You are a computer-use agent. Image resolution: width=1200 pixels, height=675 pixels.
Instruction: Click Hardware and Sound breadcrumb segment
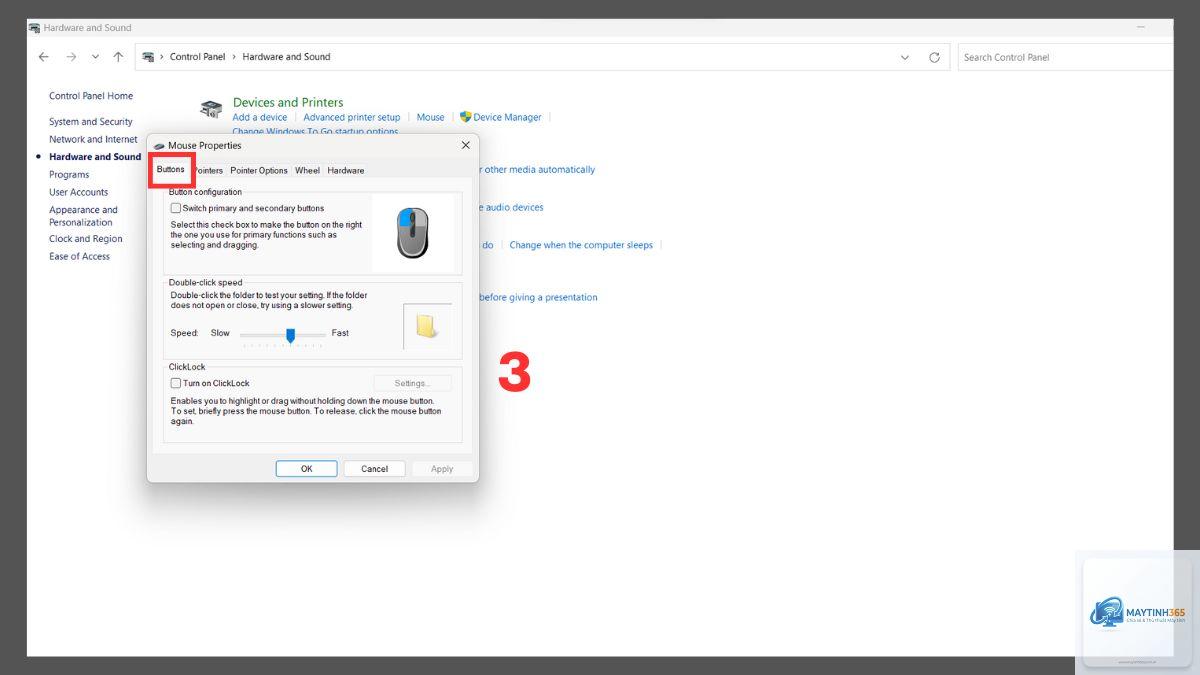[286, 57]
